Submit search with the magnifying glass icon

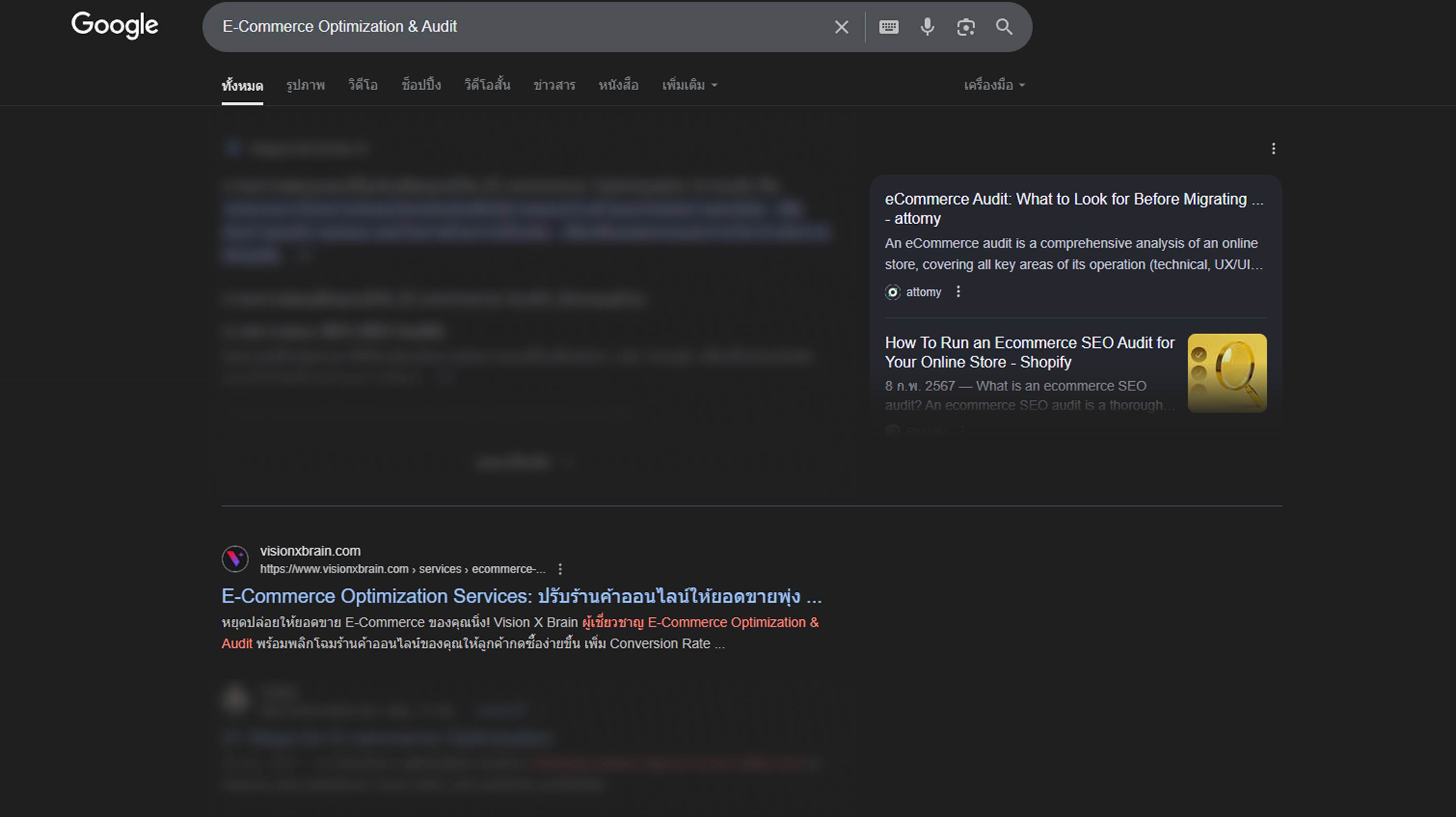(x=1004, y=27)
